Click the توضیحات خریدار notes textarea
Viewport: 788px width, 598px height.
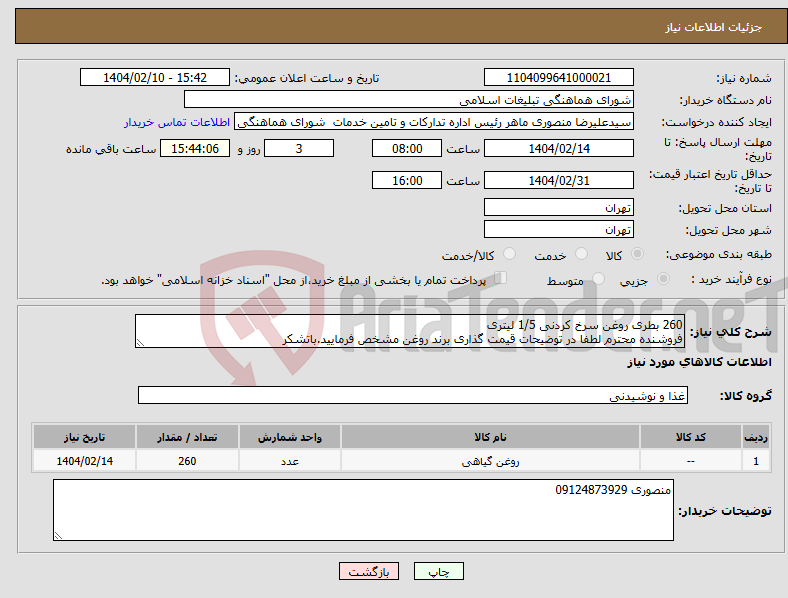[x=363, y=510]
